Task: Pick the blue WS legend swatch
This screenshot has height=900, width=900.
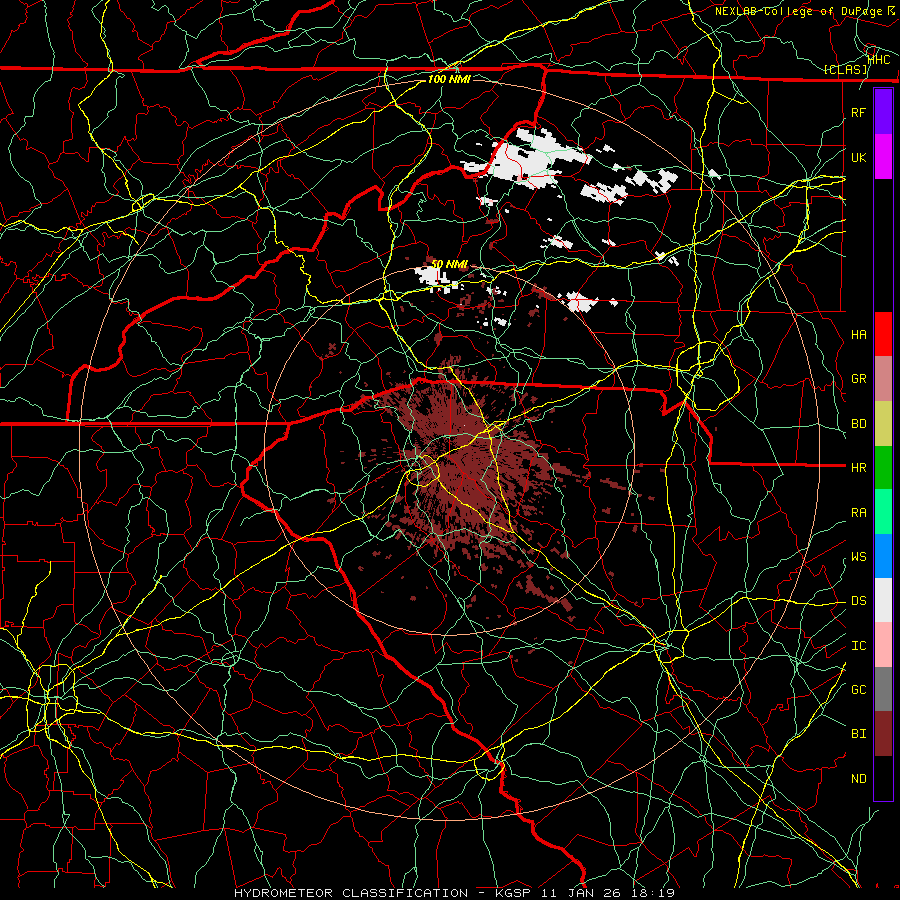Action: coord(883,556)
